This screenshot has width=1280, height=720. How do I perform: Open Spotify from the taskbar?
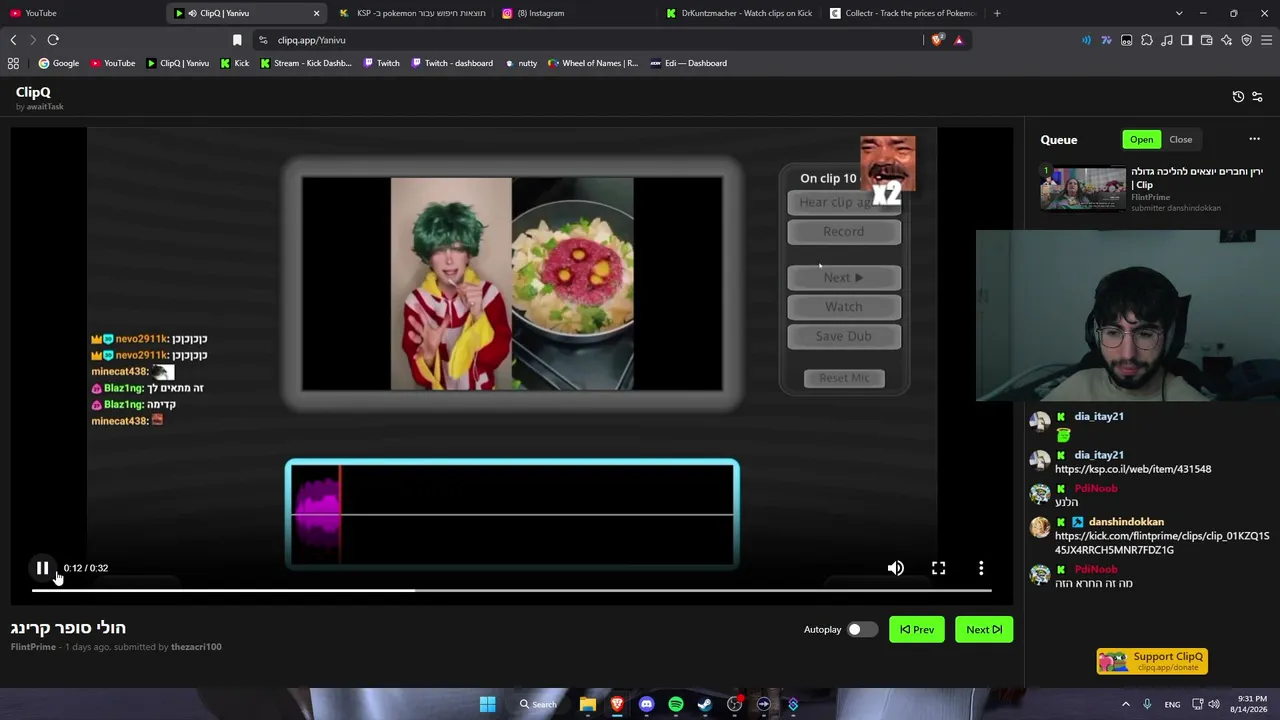[676, 704]
